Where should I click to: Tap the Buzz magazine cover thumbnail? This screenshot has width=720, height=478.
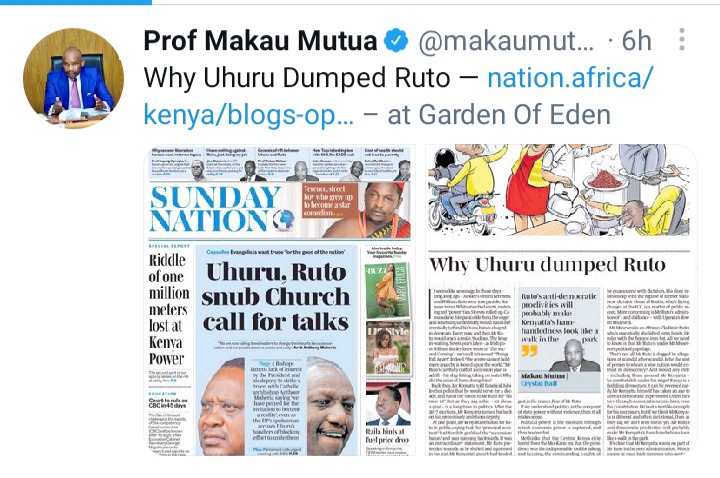pos(388,291)
